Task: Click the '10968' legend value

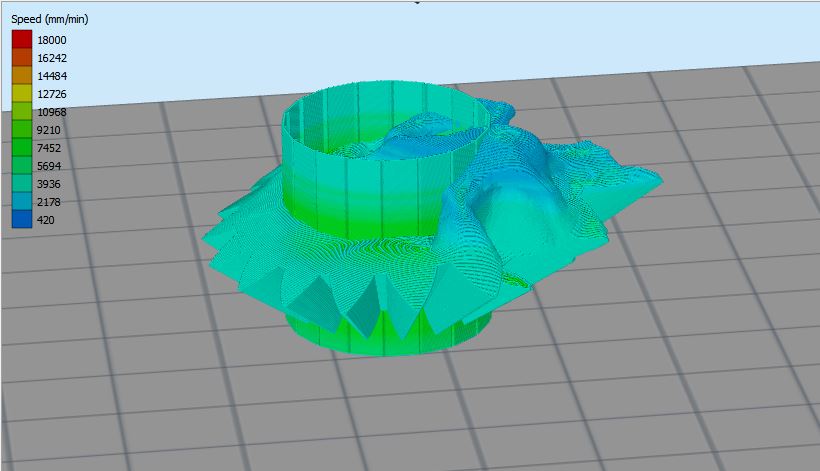Action: pyautogui.click(x=52, y=112)
